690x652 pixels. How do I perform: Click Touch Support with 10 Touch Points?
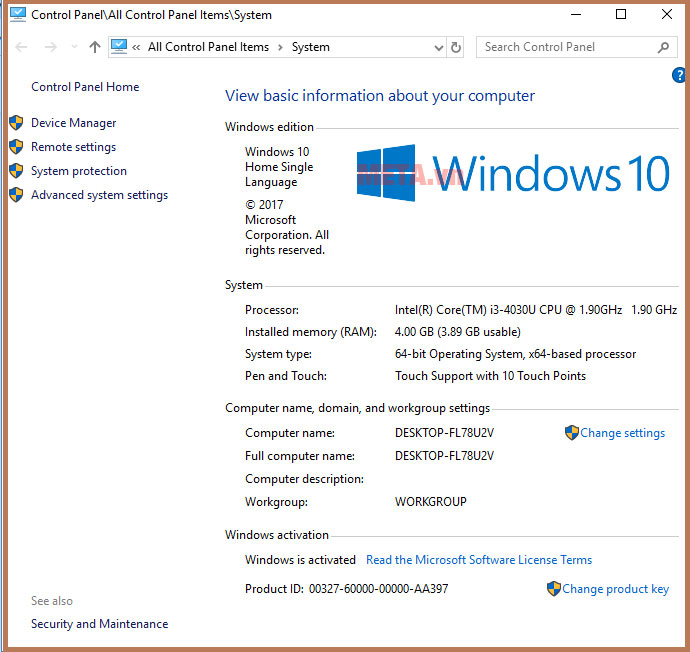coord(490,376)
